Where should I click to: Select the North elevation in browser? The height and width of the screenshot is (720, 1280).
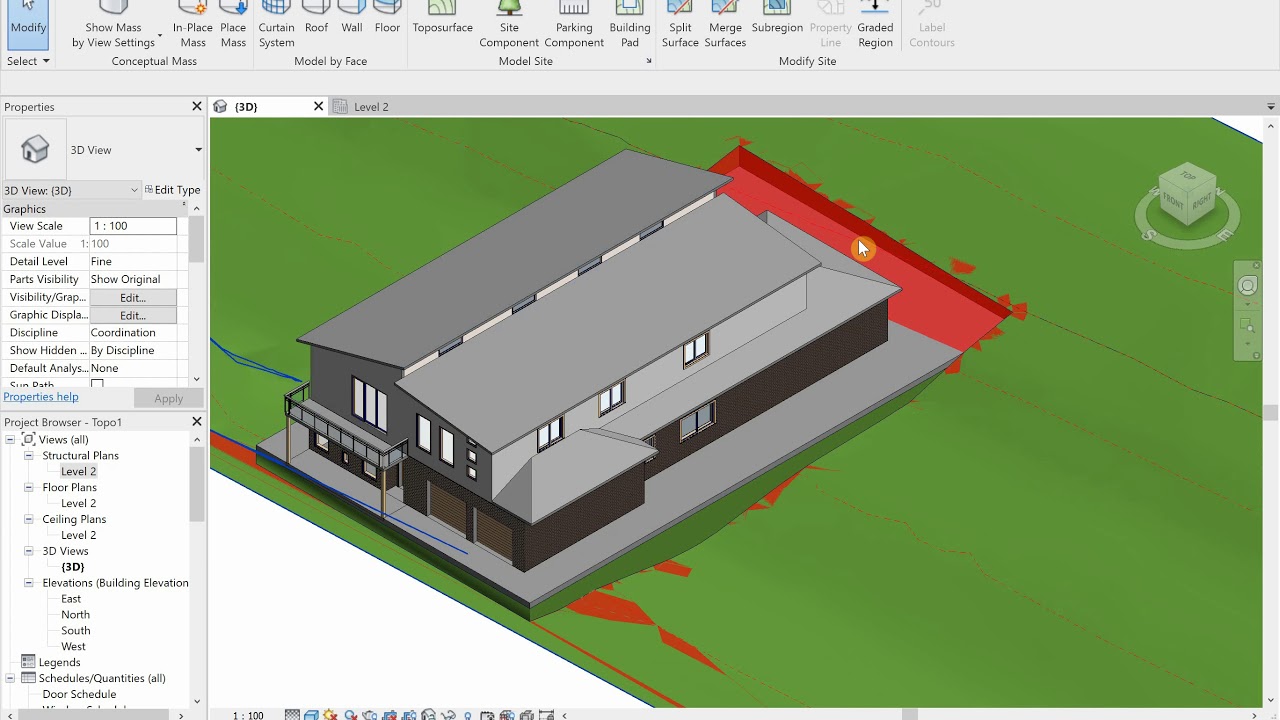[x=75, y=615]
